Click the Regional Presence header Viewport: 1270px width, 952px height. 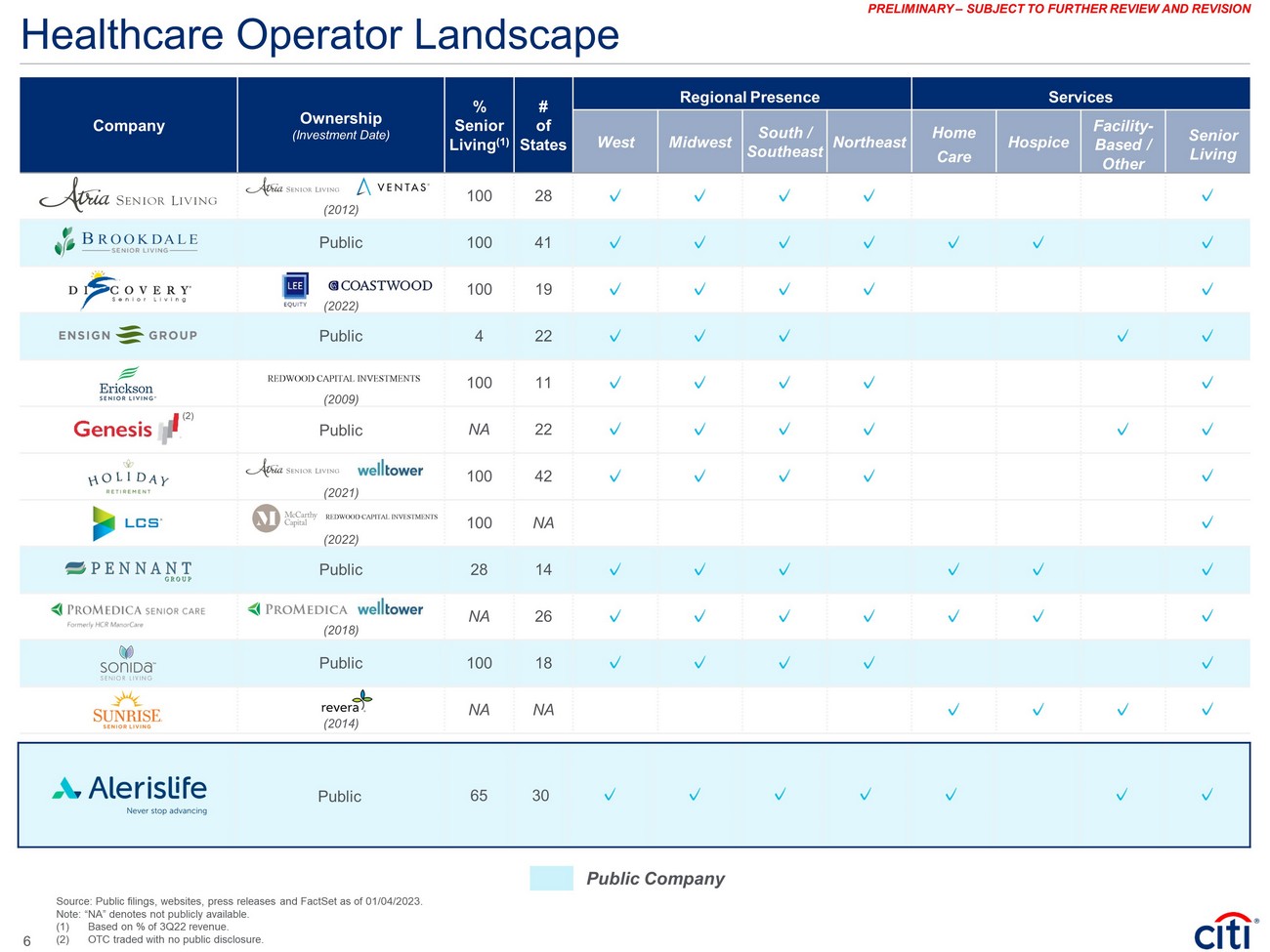coord(749,97)
